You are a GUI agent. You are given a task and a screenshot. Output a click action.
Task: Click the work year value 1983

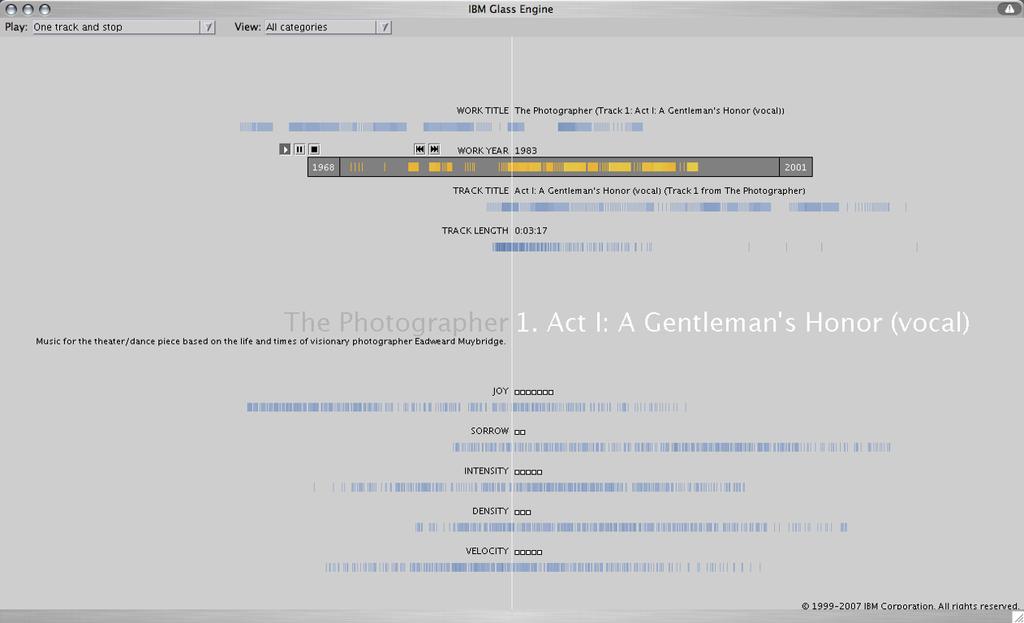(x=526, y=151)
